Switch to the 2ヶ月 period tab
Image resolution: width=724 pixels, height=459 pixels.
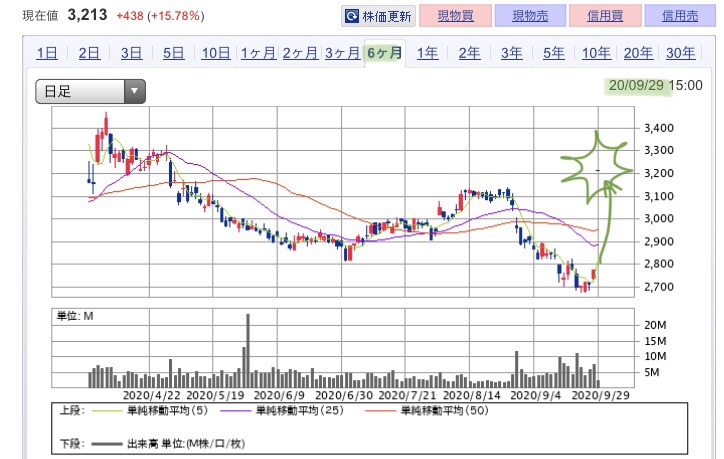click(301, 53)
